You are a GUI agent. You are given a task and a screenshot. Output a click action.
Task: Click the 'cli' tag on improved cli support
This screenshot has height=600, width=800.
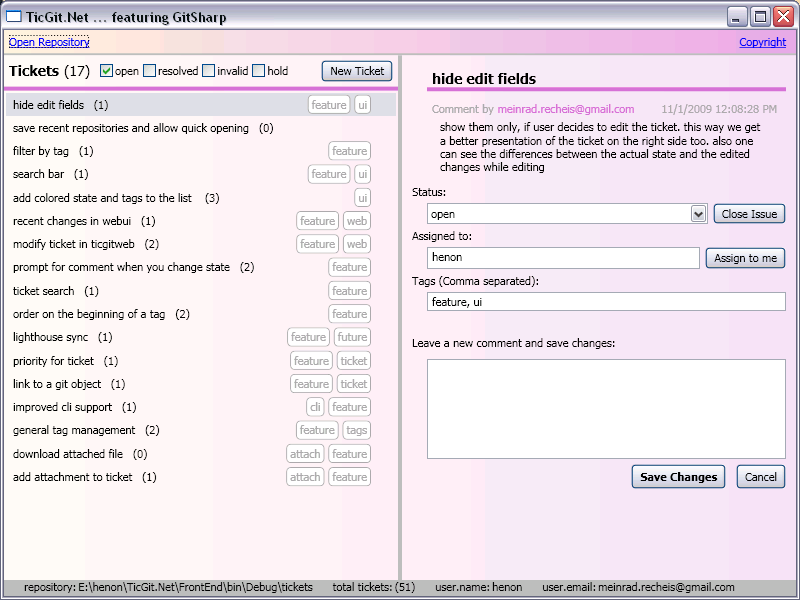315,407
